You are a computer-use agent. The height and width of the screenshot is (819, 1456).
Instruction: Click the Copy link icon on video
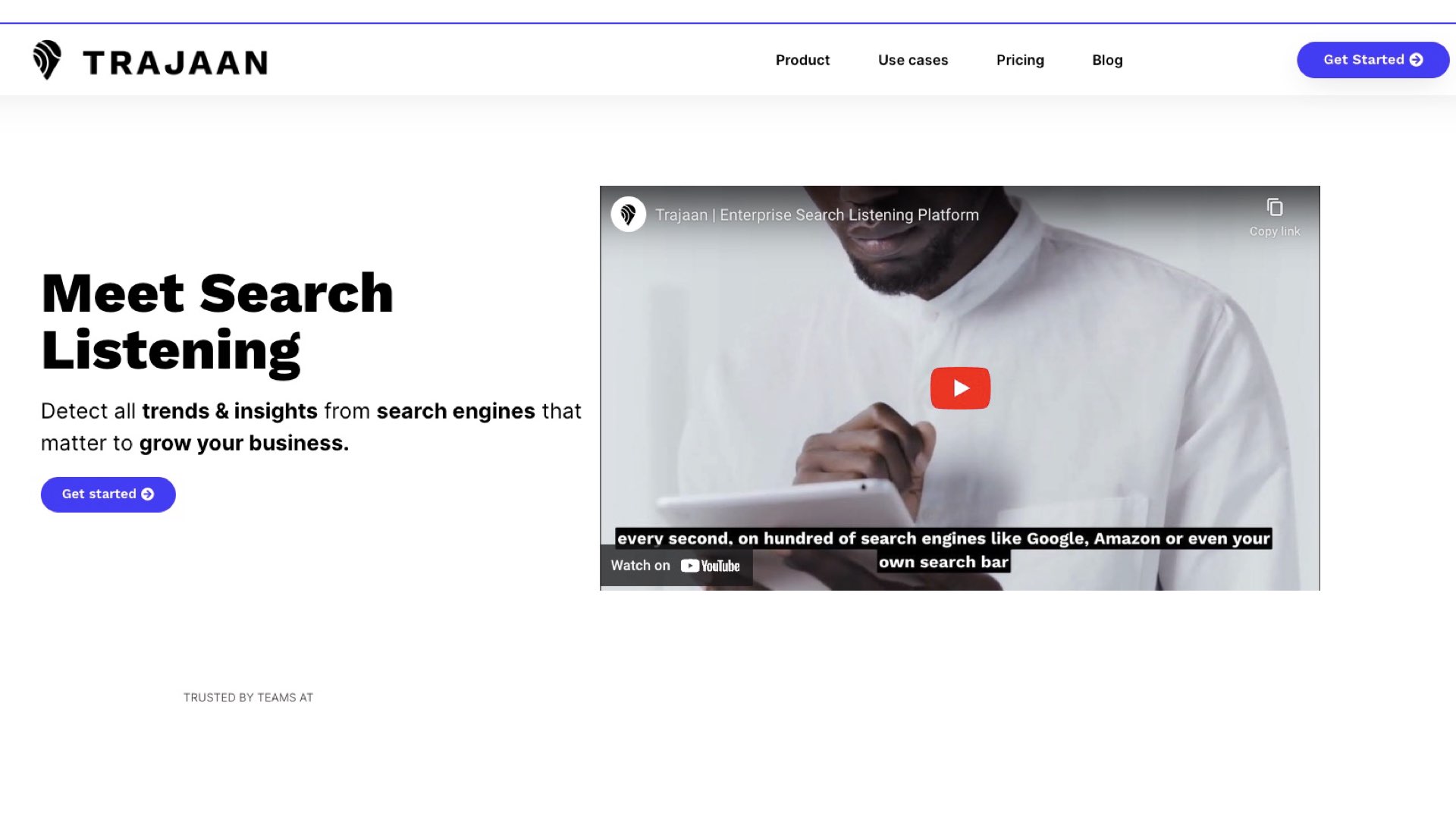[x=1275, y=207]
